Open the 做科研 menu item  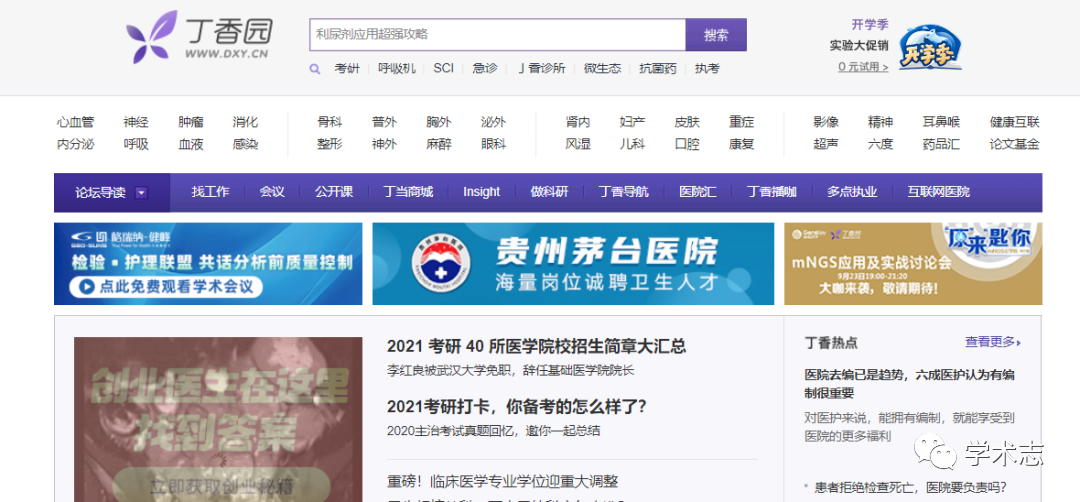[550, 192]
